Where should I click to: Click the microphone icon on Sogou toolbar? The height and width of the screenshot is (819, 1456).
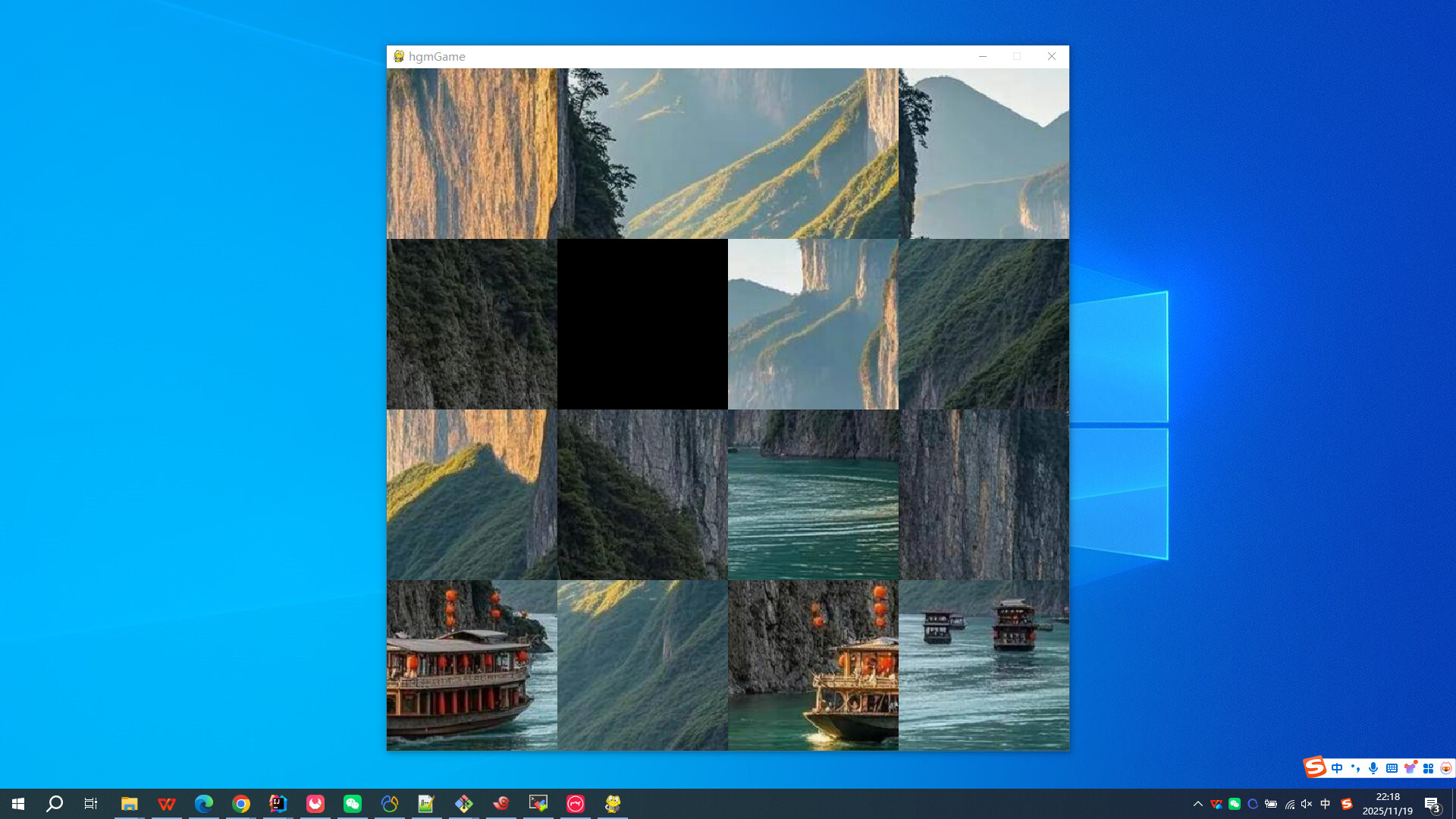point(1373,767)
